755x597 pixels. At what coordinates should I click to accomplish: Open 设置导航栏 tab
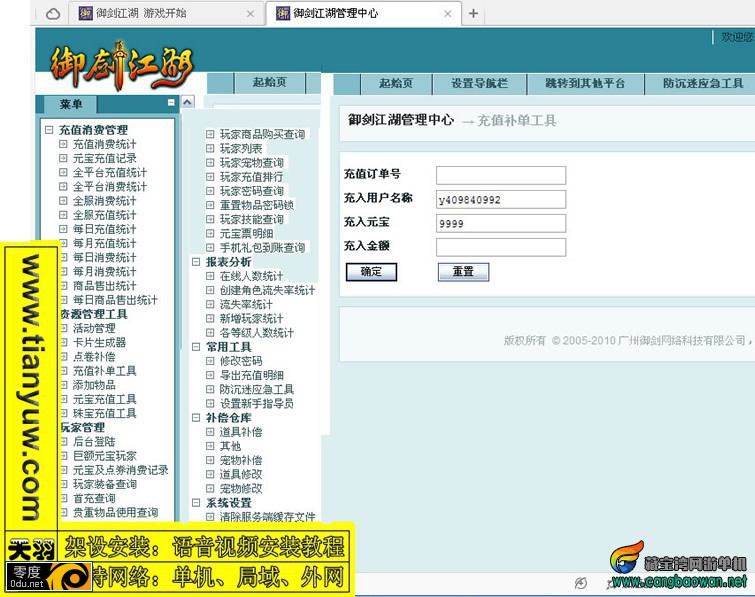tap(480, 84)
